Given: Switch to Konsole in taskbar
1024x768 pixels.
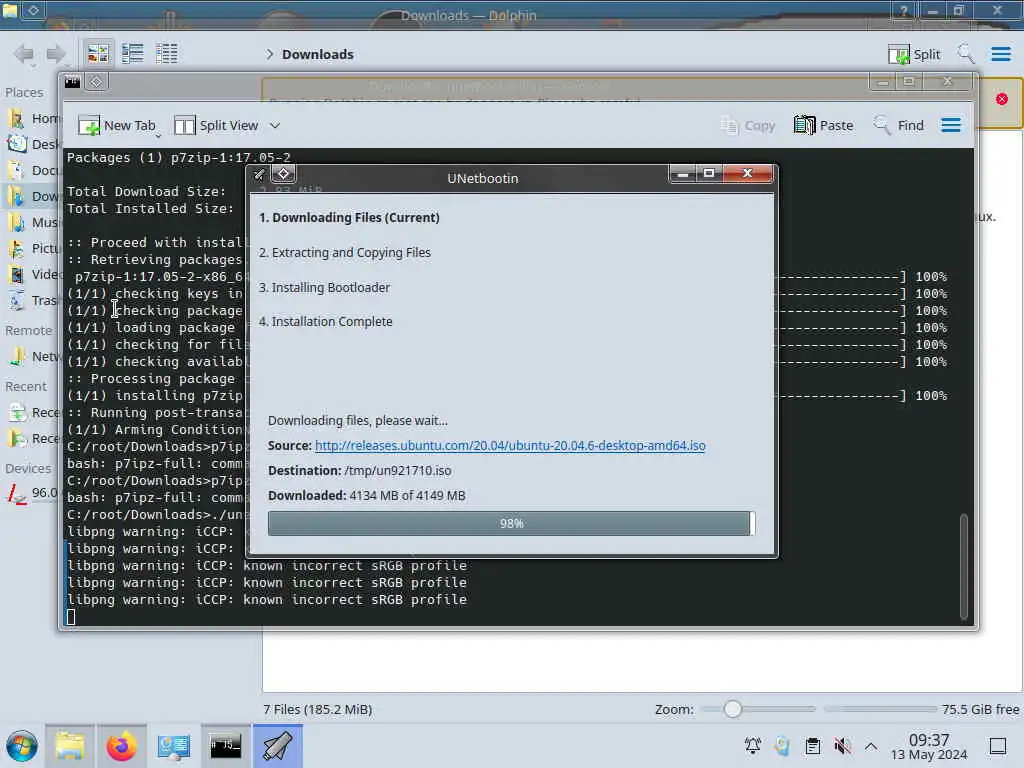Looking at the screenshot, I should pos(225,746).
